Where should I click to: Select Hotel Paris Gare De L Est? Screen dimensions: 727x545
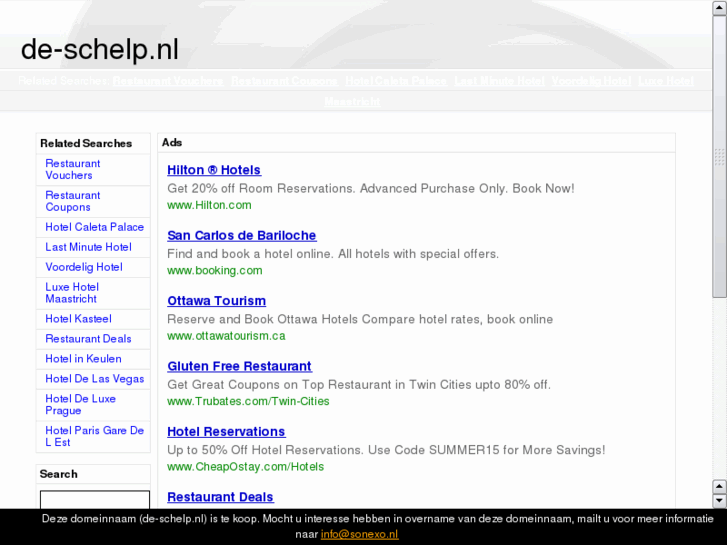point(95,436)
